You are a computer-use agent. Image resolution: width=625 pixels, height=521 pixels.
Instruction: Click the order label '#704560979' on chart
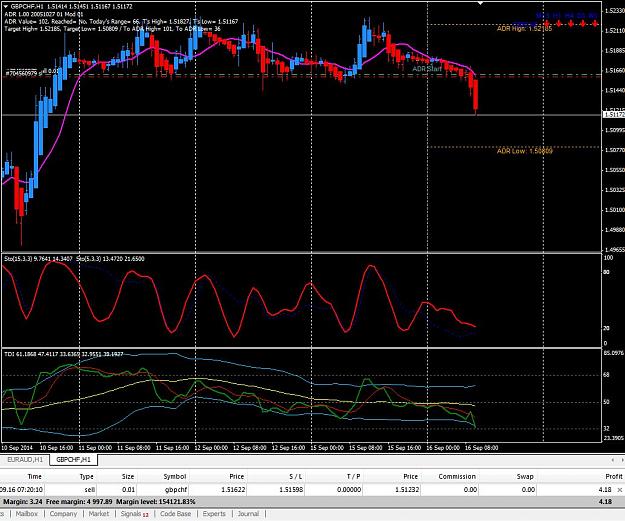(21, 73)
